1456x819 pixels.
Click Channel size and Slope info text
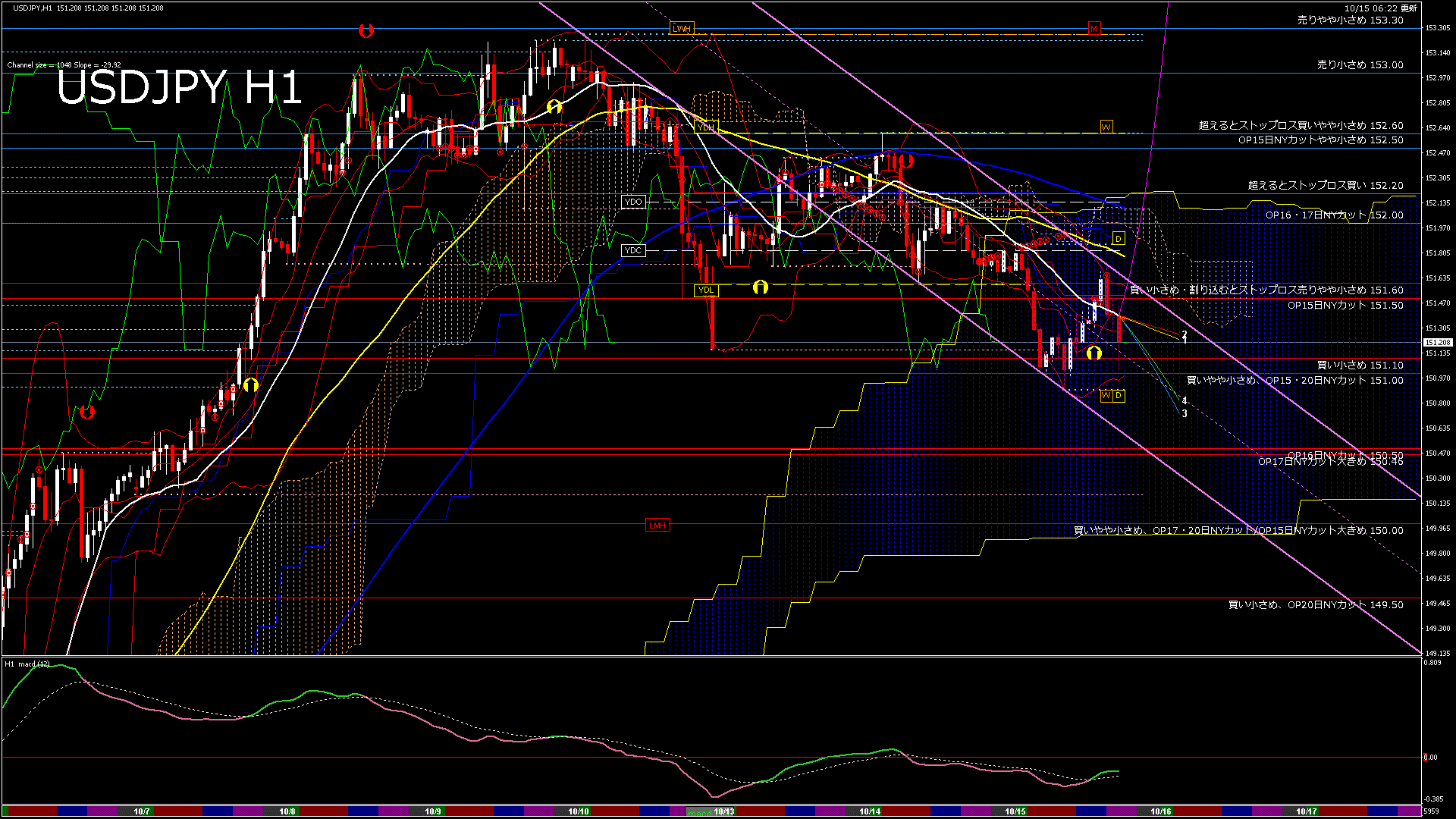[64, 65]
